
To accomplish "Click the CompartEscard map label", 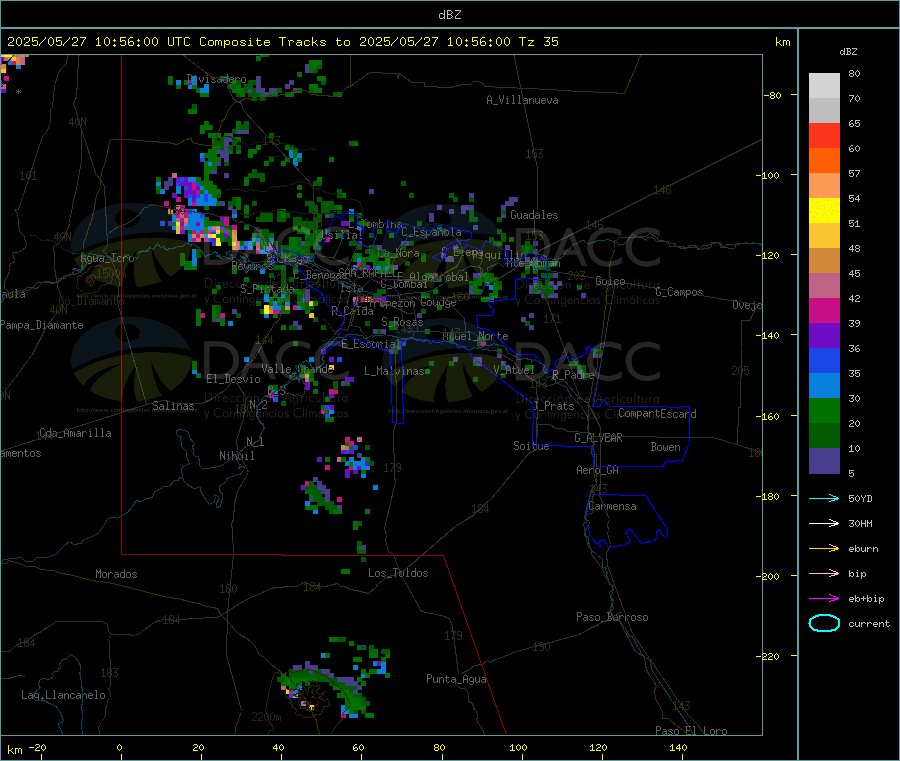I will pos(657,414).
